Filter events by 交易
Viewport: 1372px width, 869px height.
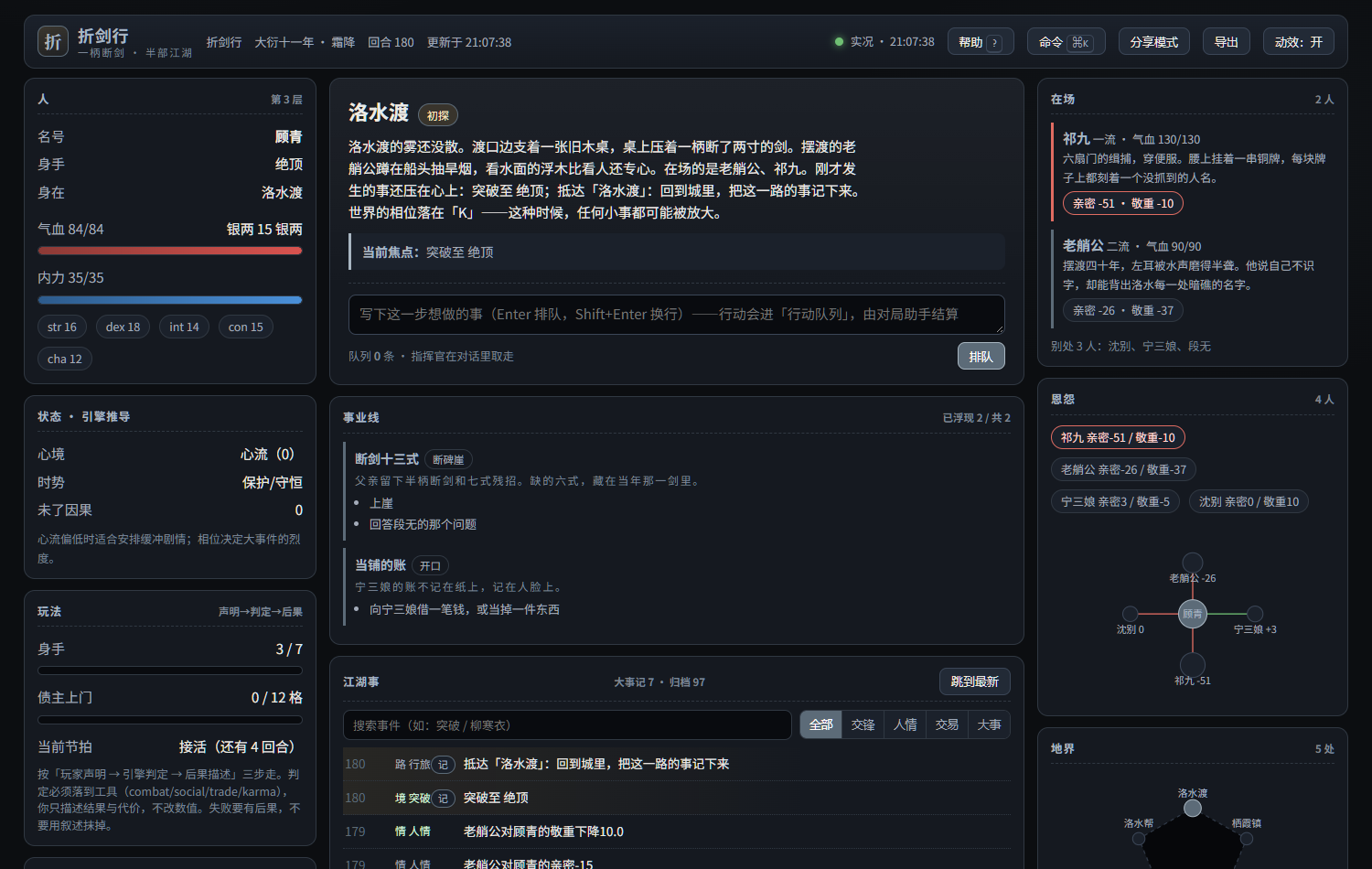(948, 724)
